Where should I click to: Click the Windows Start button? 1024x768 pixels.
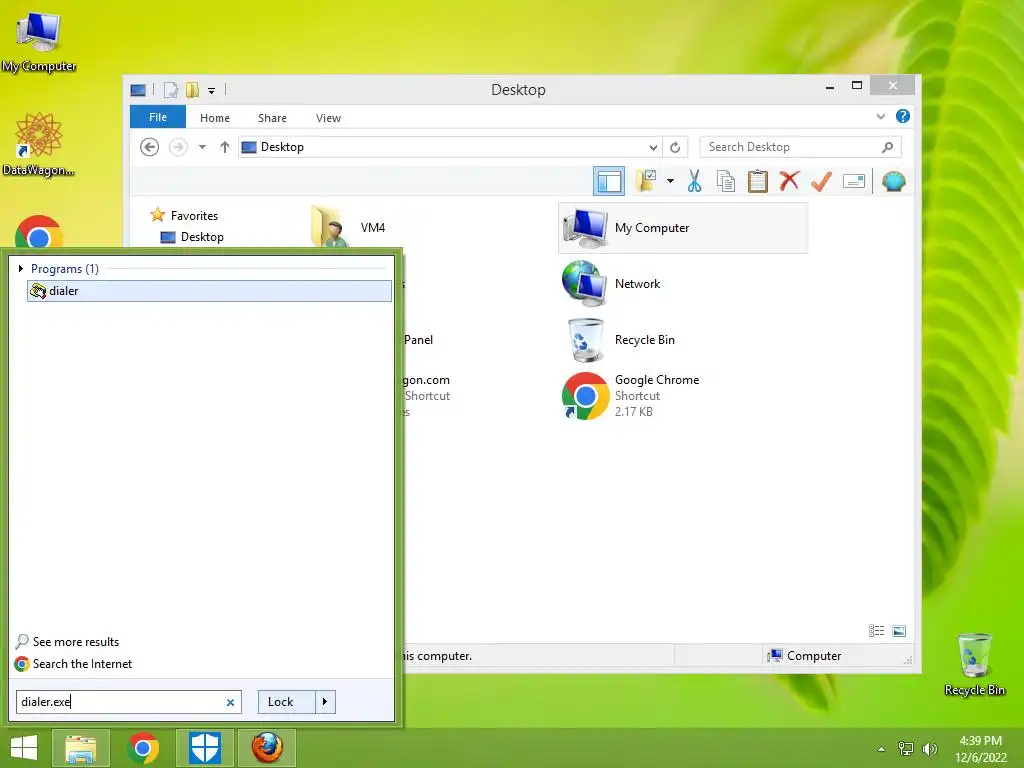24,747
